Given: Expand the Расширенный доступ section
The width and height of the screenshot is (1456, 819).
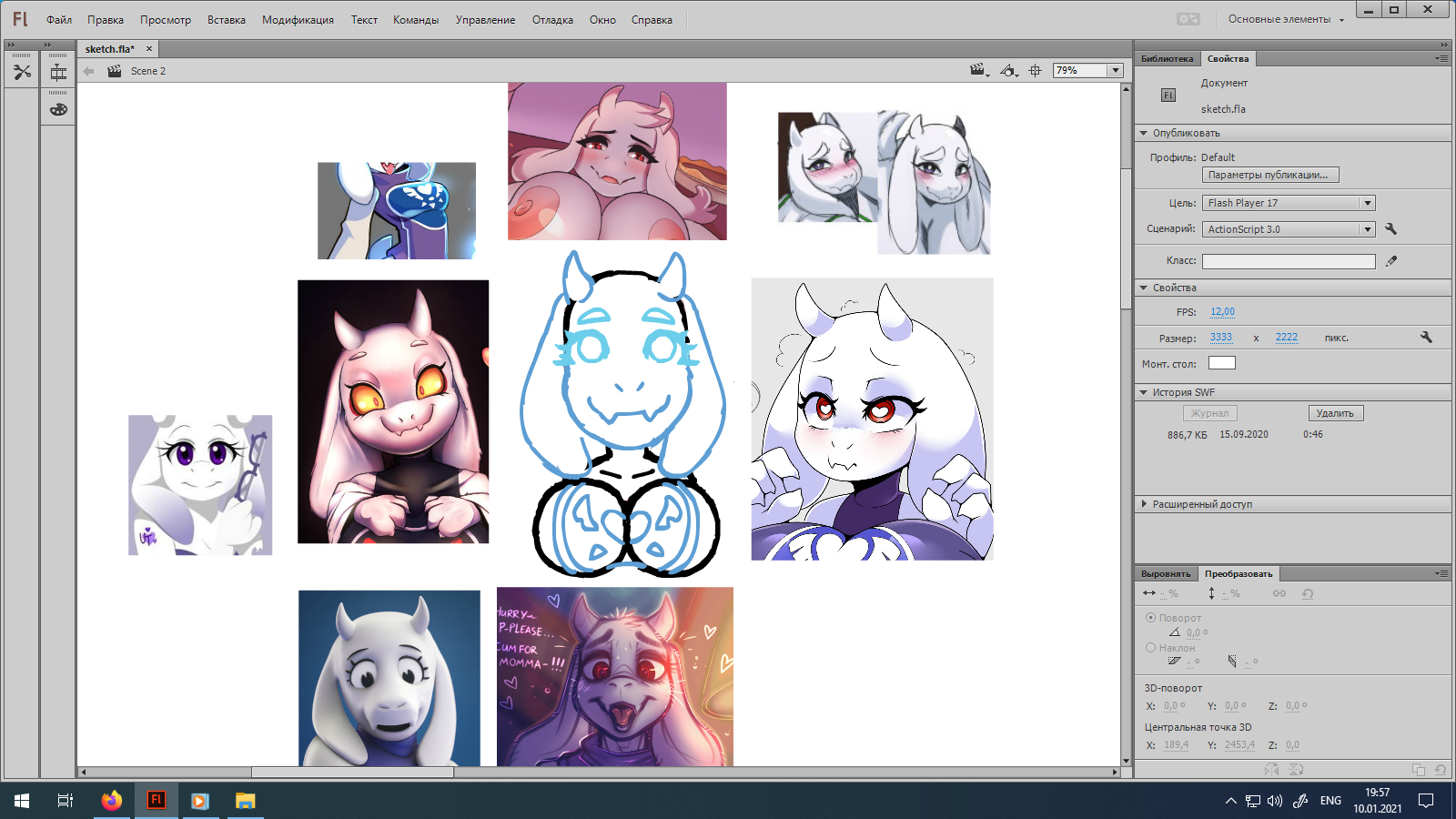Looking at the screenshot, I should point(1144,504).
